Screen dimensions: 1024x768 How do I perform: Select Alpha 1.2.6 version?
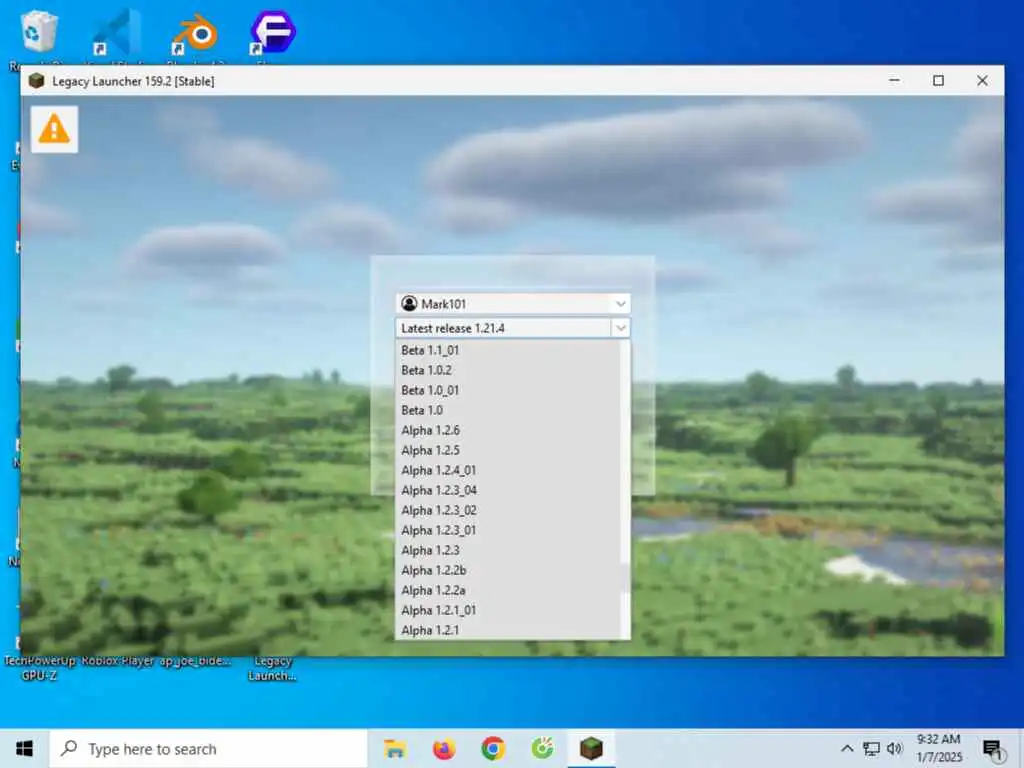(x=507, y=430)
